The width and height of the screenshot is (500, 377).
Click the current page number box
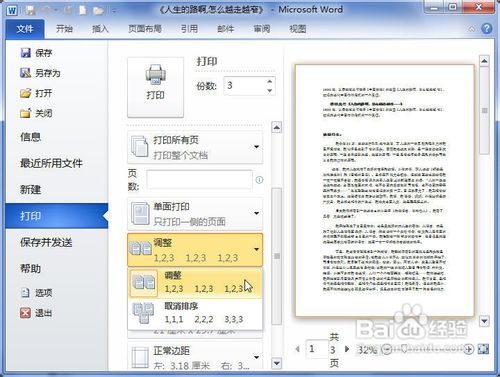point(317,349)
